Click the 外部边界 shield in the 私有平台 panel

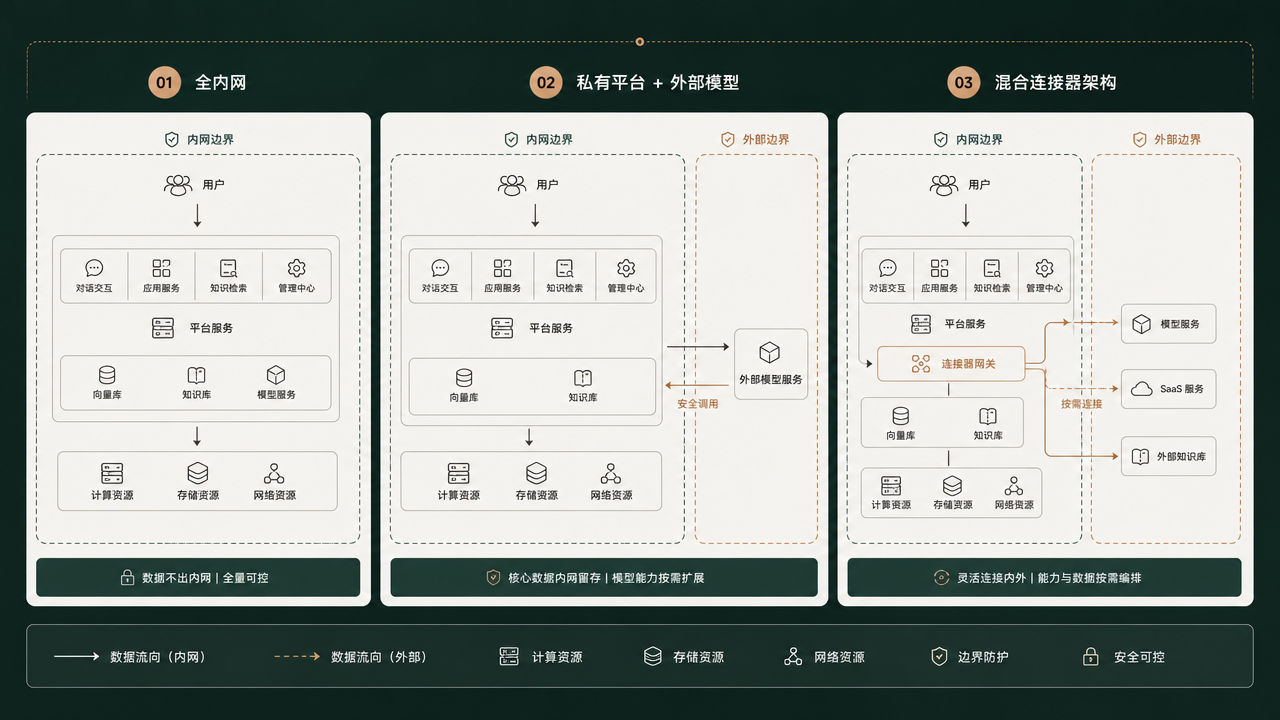(x=728, y=140)
